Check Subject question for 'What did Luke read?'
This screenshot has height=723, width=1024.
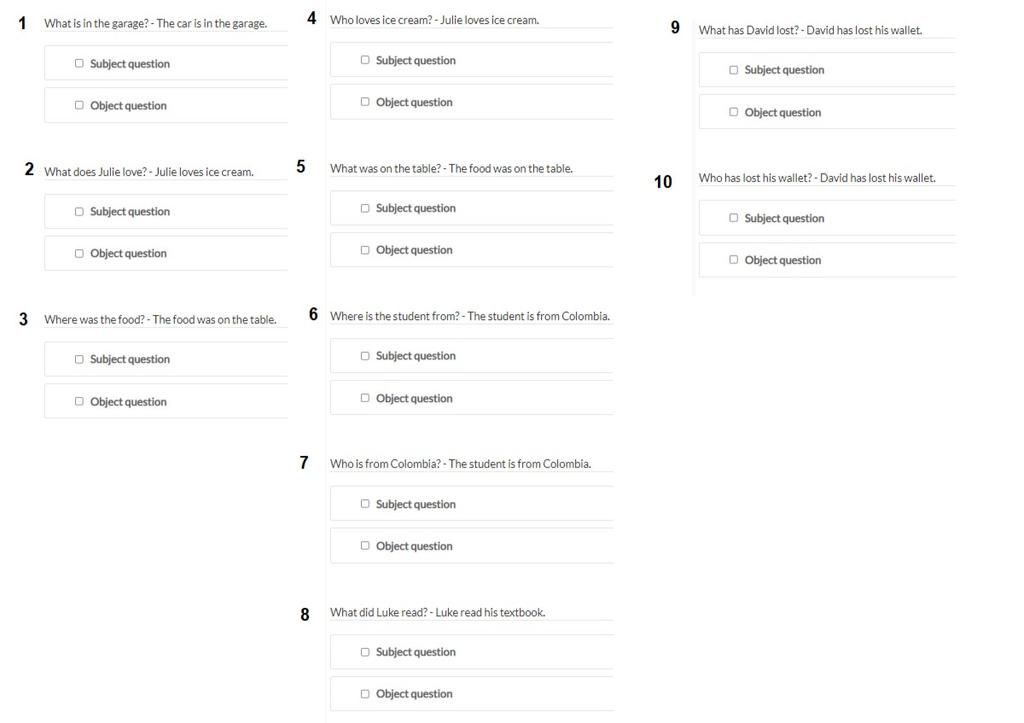coord(365,652)
